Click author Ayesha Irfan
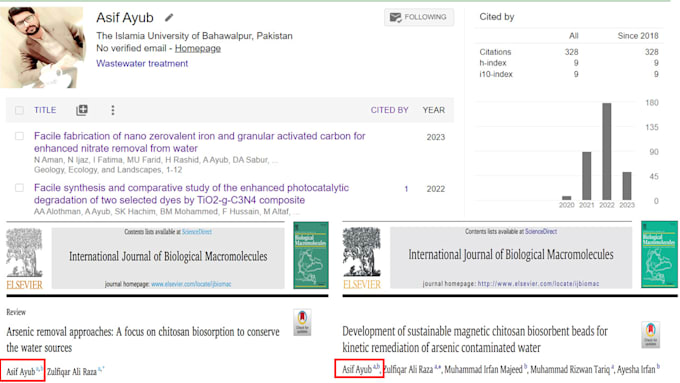This screenshot has width=680, height=383. pyautogui.click(x=636, y=370)
